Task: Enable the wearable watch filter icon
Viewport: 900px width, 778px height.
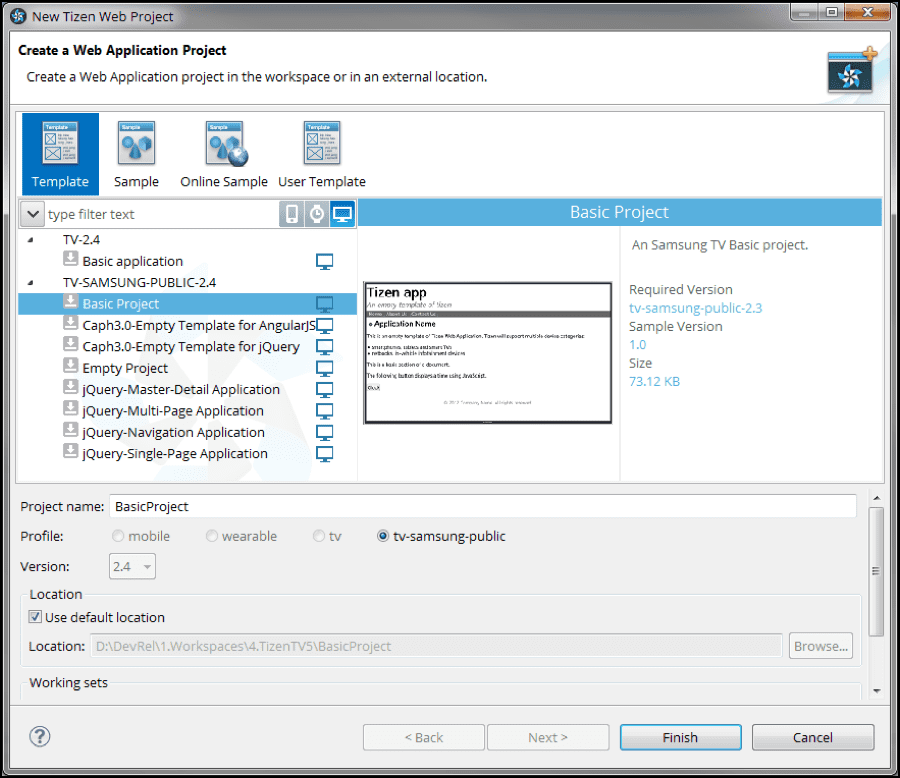Action: [315, 213]
